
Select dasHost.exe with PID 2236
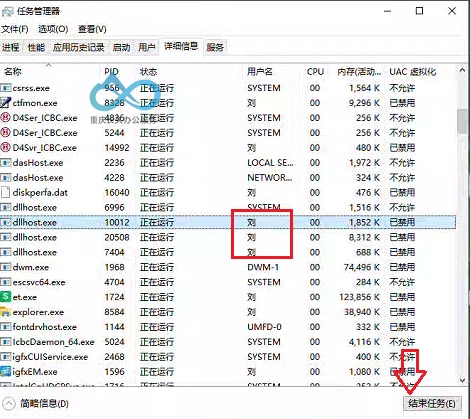[228, 163]
